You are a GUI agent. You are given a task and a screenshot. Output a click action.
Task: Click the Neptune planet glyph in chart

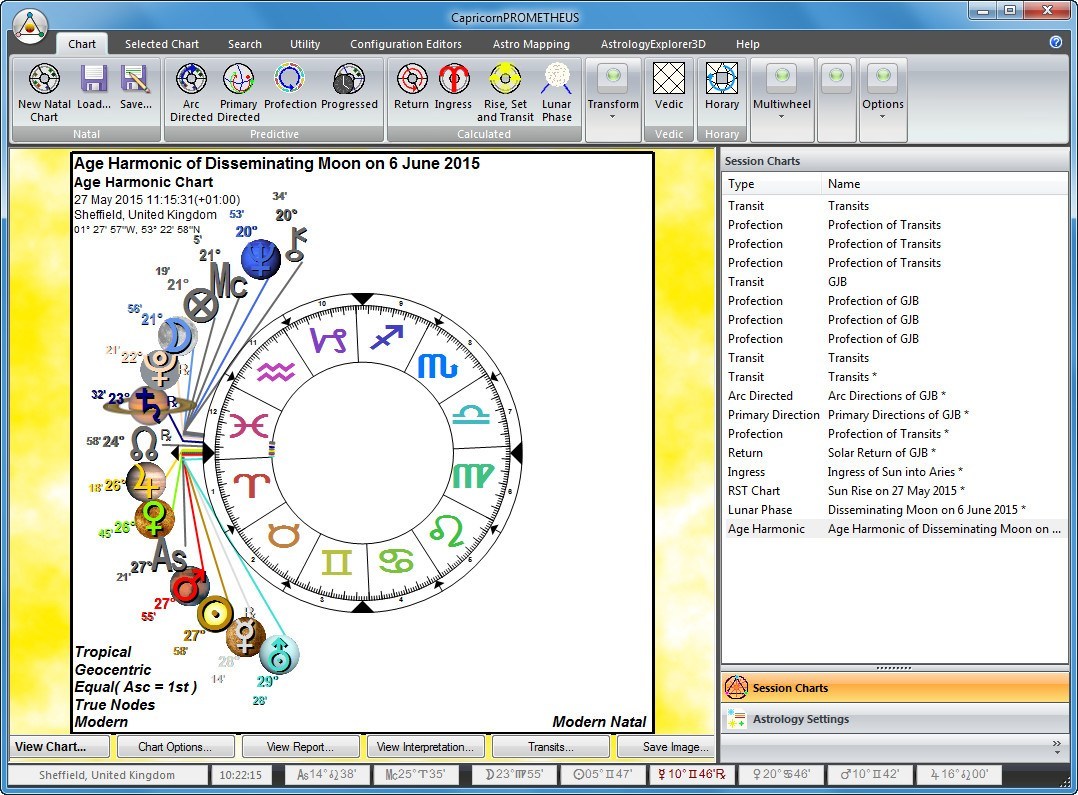click(261, 259)
